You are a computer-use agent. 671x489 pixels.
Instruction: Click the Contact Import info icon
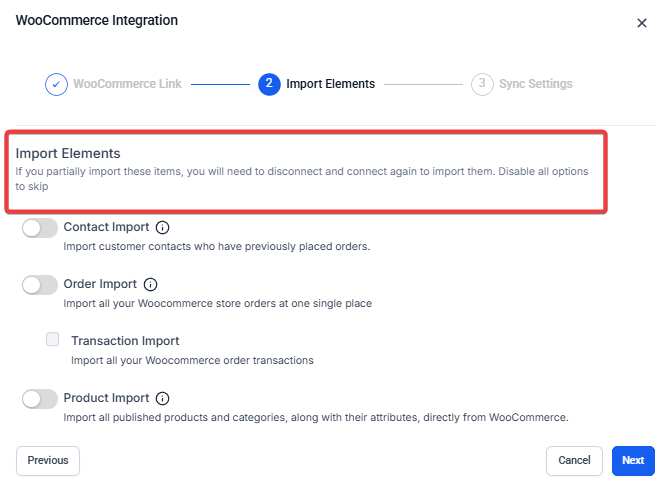[x=163, y=228]
